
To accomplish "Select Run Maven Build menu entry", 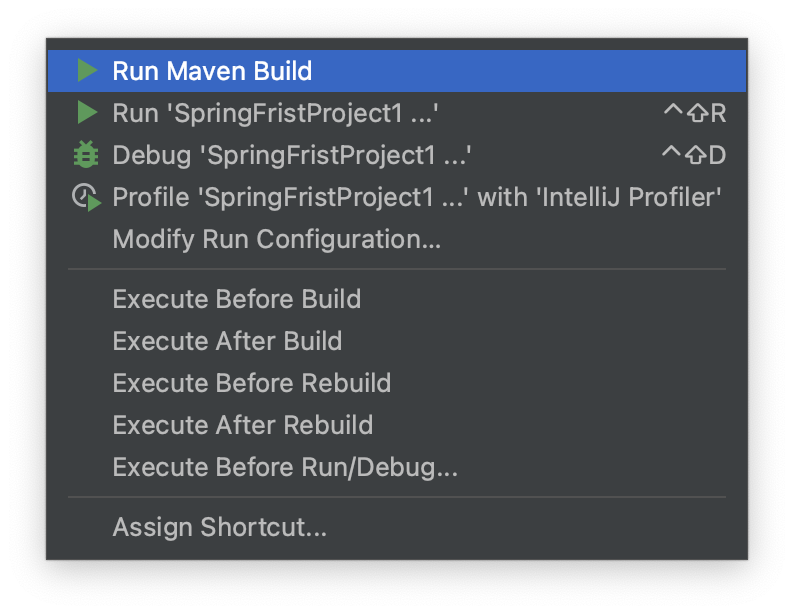I will 396,70.
